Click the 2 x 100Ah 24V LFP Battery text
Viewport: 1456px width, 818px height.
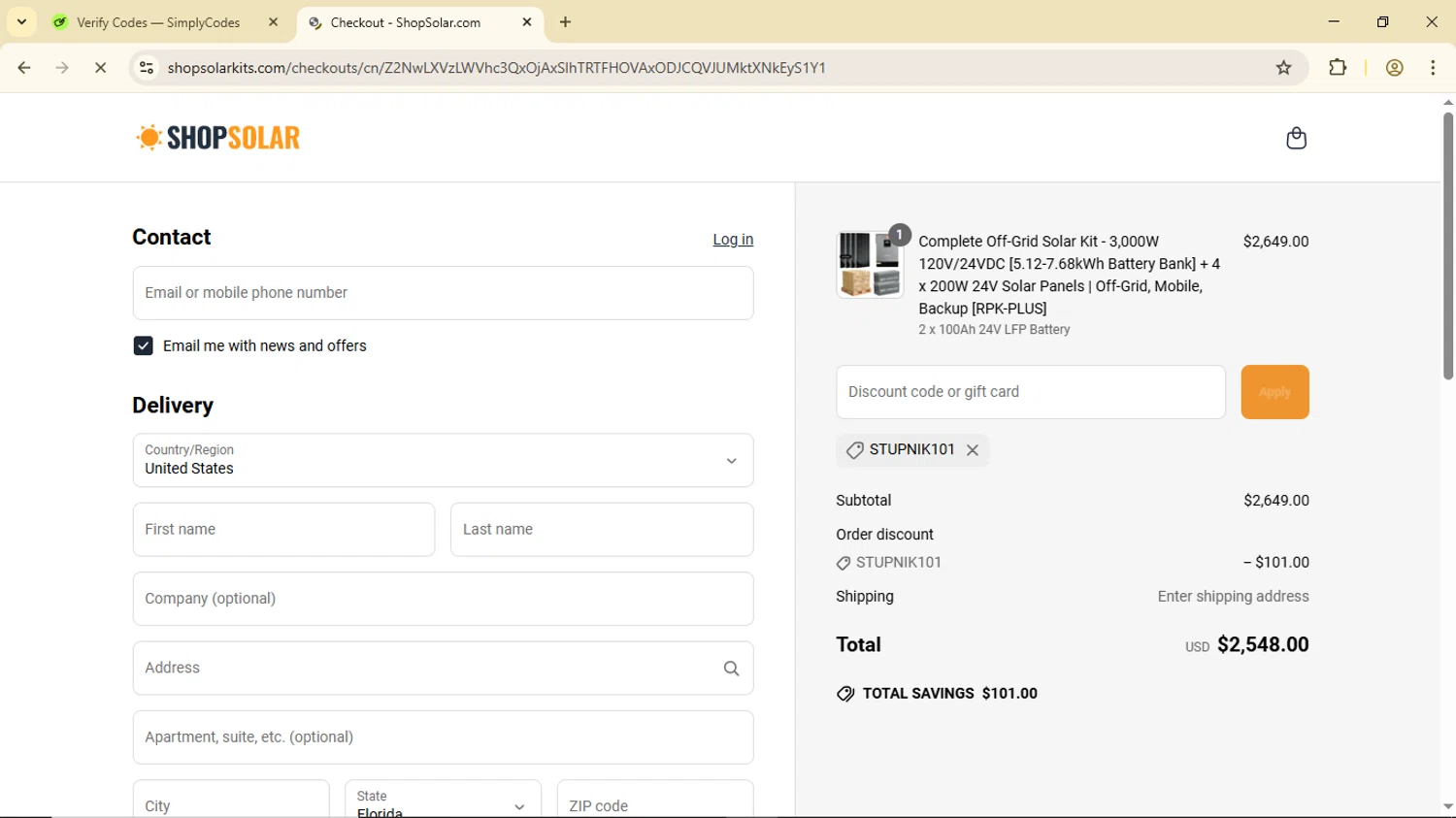pyautogui.click(x=994, y=330)
